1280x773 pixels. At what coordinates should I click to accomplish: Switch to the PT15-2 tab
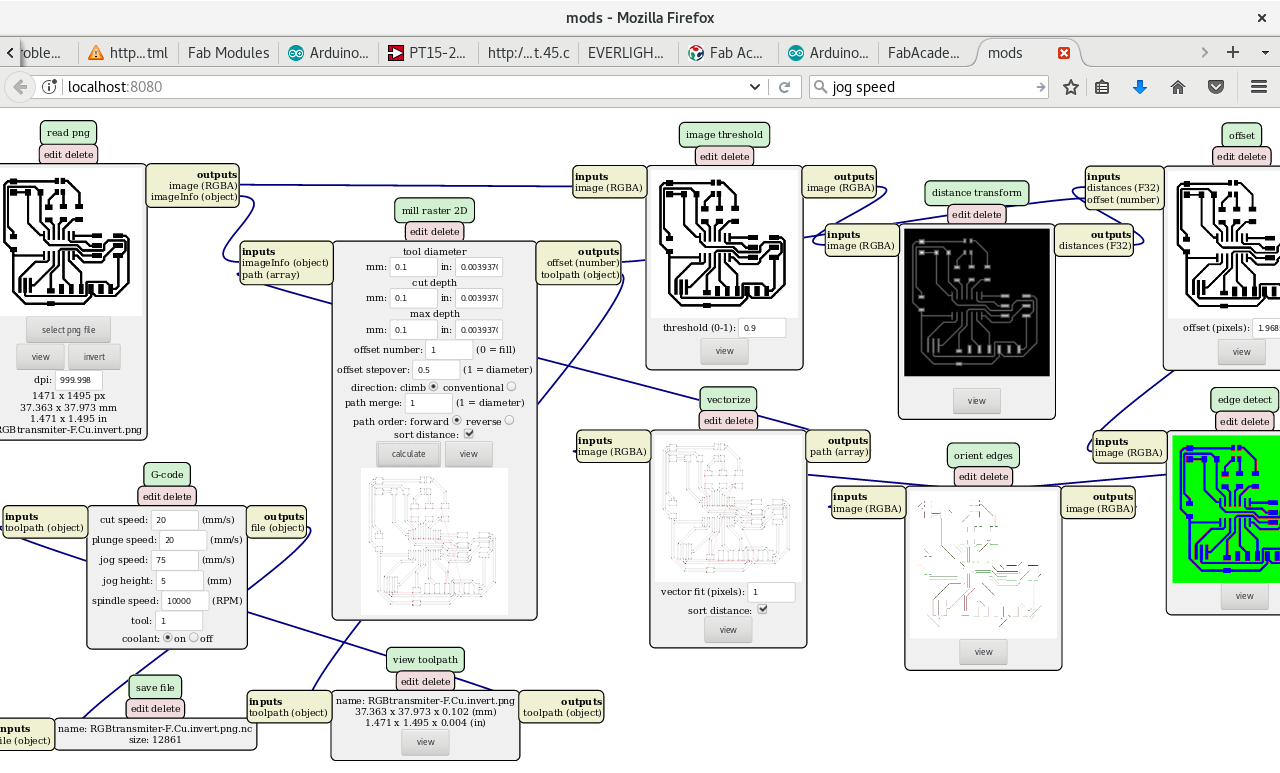[x=428, y=53]
